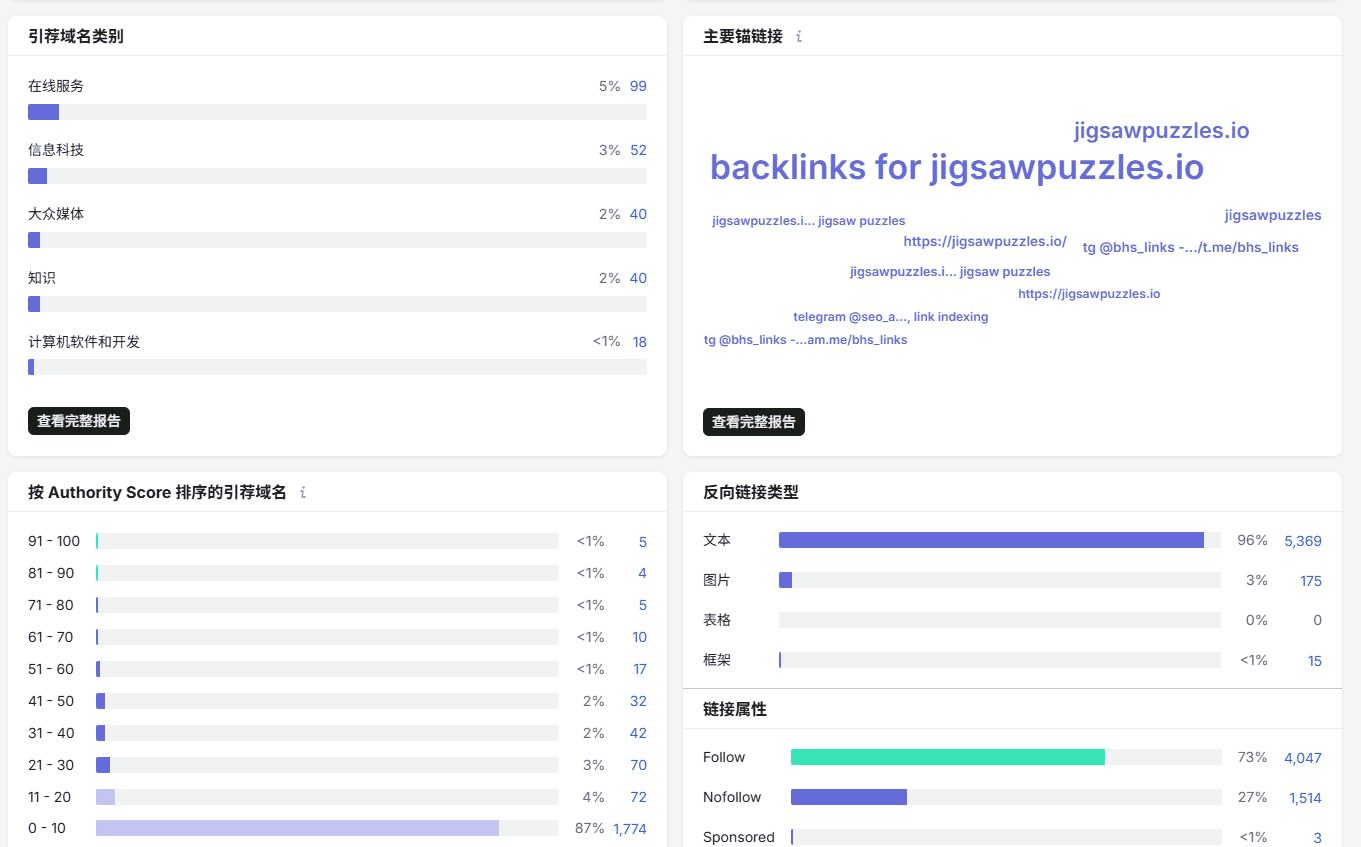
Task: Open the 42 domains count for score 31 - 40
Action: click(x=638, y=734)
